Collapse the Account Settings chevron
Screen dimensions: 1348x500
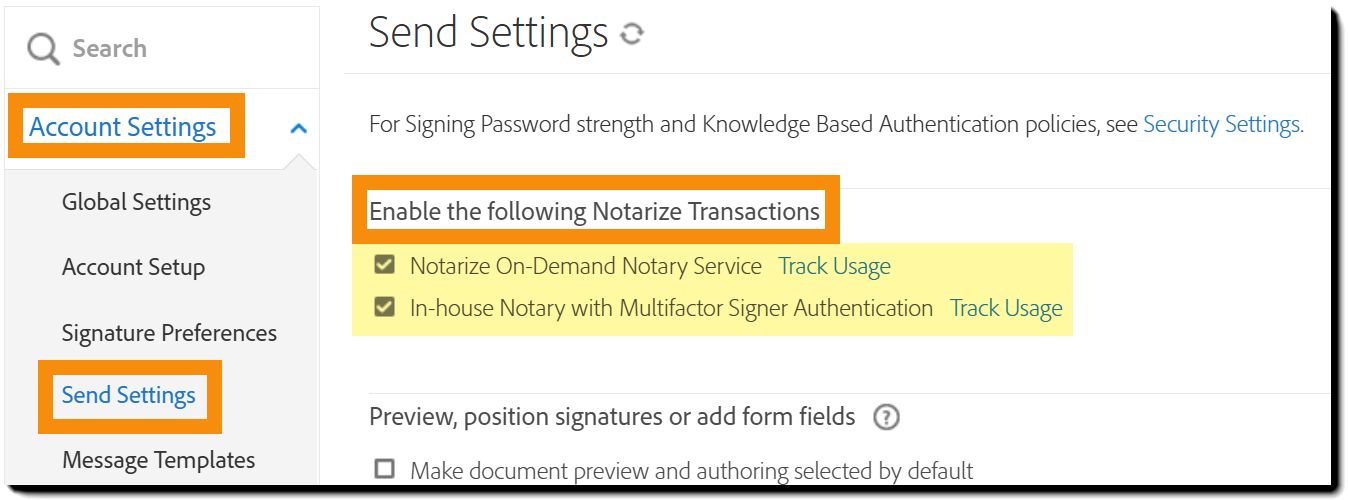tap(297, 128)
